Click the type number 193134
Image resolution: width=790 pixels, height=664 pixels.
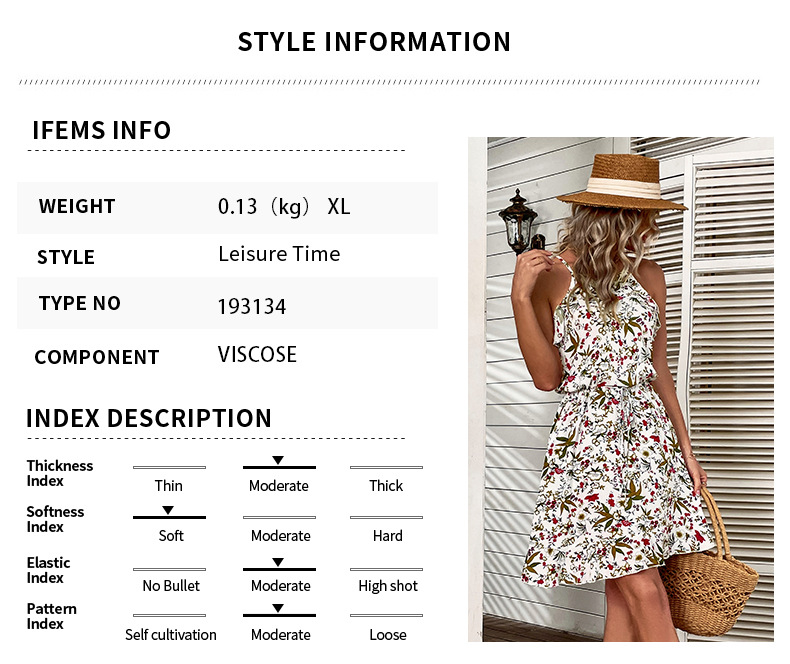click(252, 306)
